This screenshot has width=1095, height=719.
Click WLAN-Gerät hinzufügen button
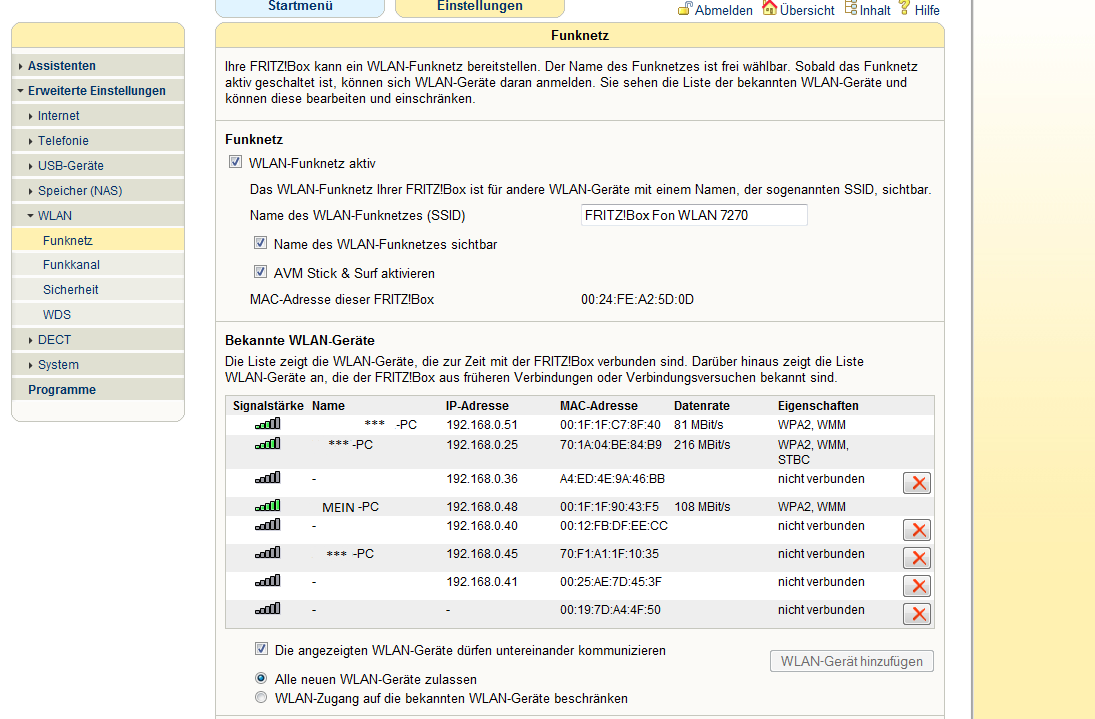(851, 661)
